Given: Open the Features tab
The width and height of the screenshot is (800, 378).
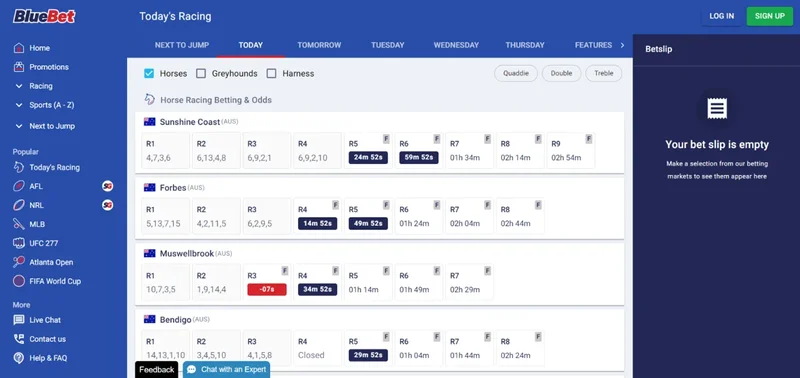Looking at the screenshot, I should coord(593,45).
